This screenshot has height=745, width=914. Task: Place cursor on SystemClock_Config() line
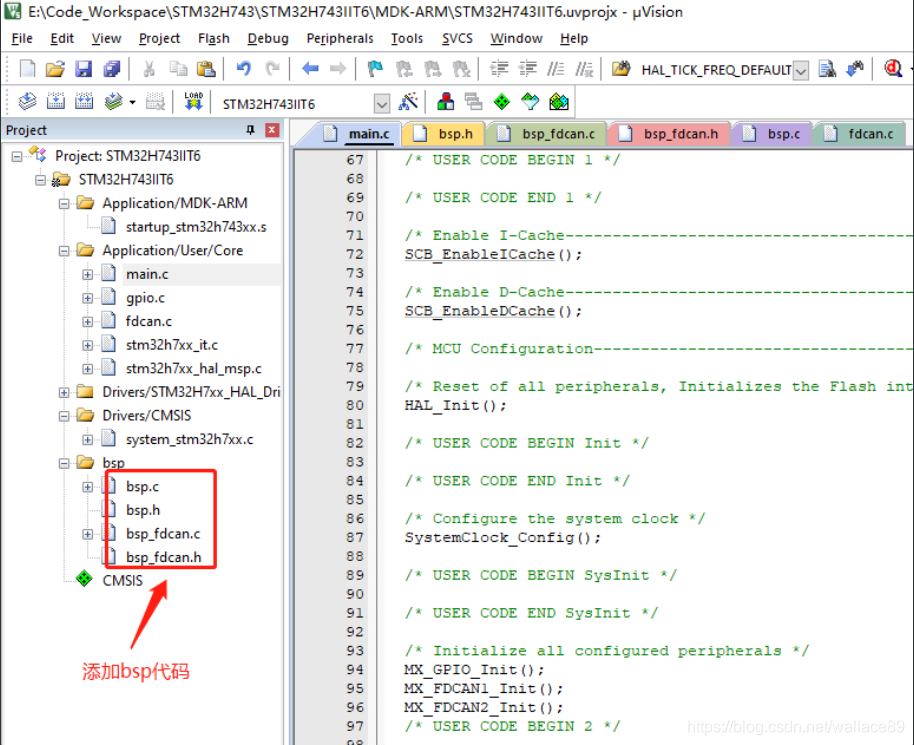pyautogui.click(x=502, y=537)
